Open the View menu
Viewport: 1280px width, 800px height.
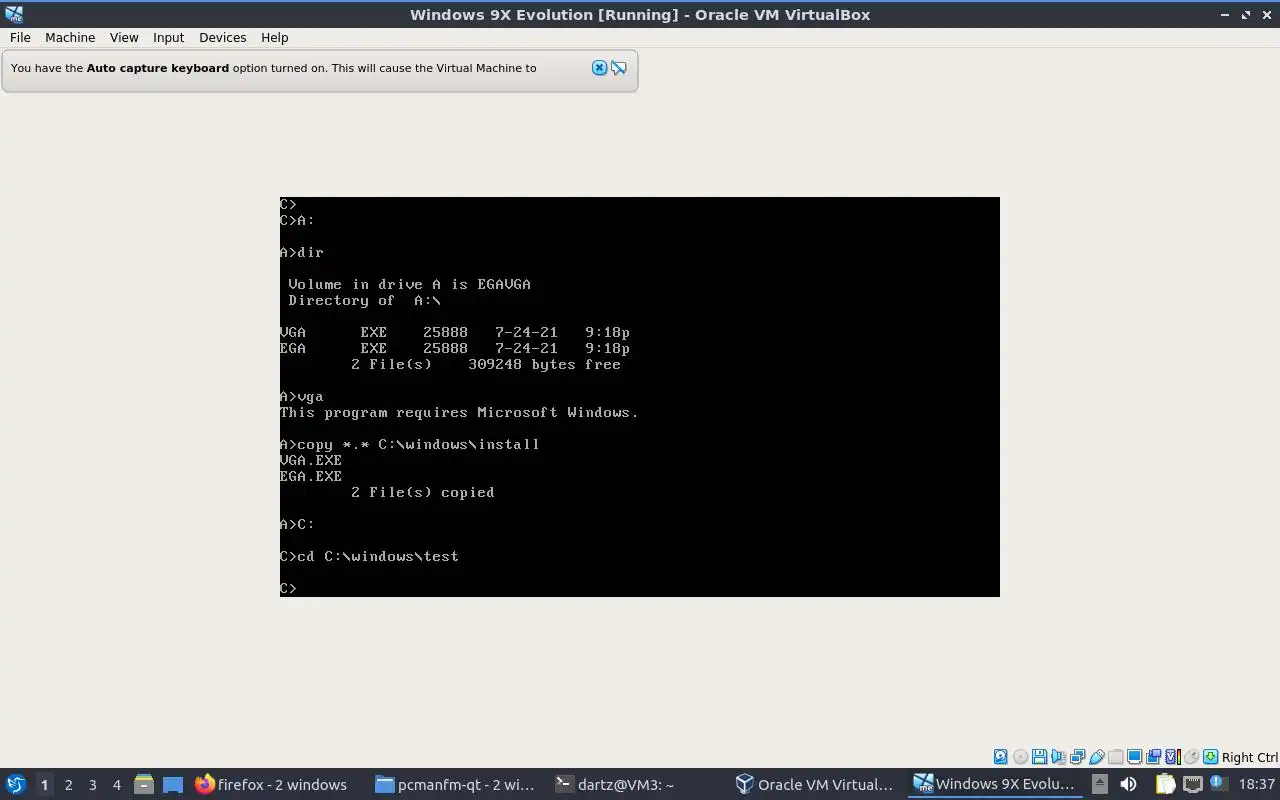coord(124,37)
